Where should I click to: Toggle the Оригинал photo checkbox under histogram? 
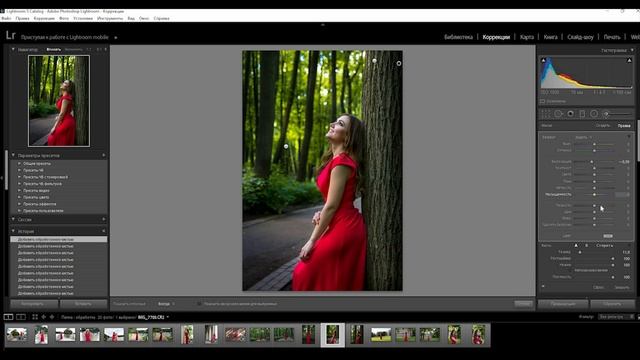tap(543, 101)
